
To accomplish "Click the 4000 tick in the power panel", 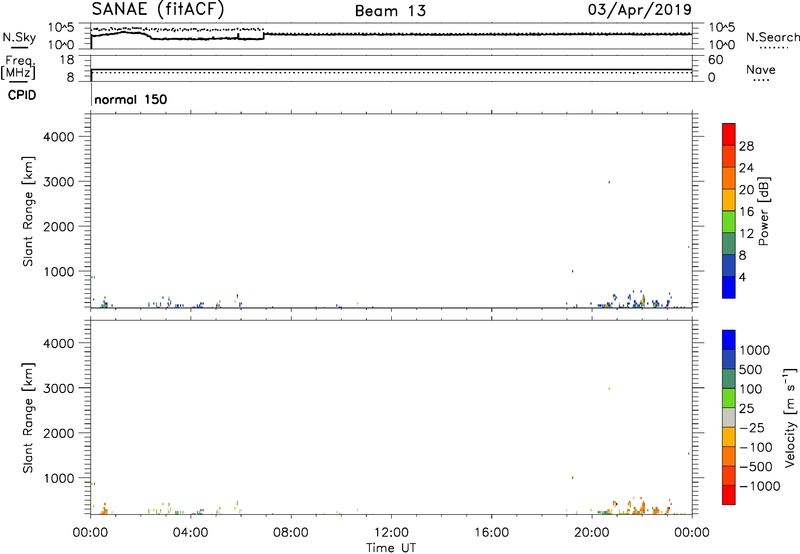I will [59, 137].
